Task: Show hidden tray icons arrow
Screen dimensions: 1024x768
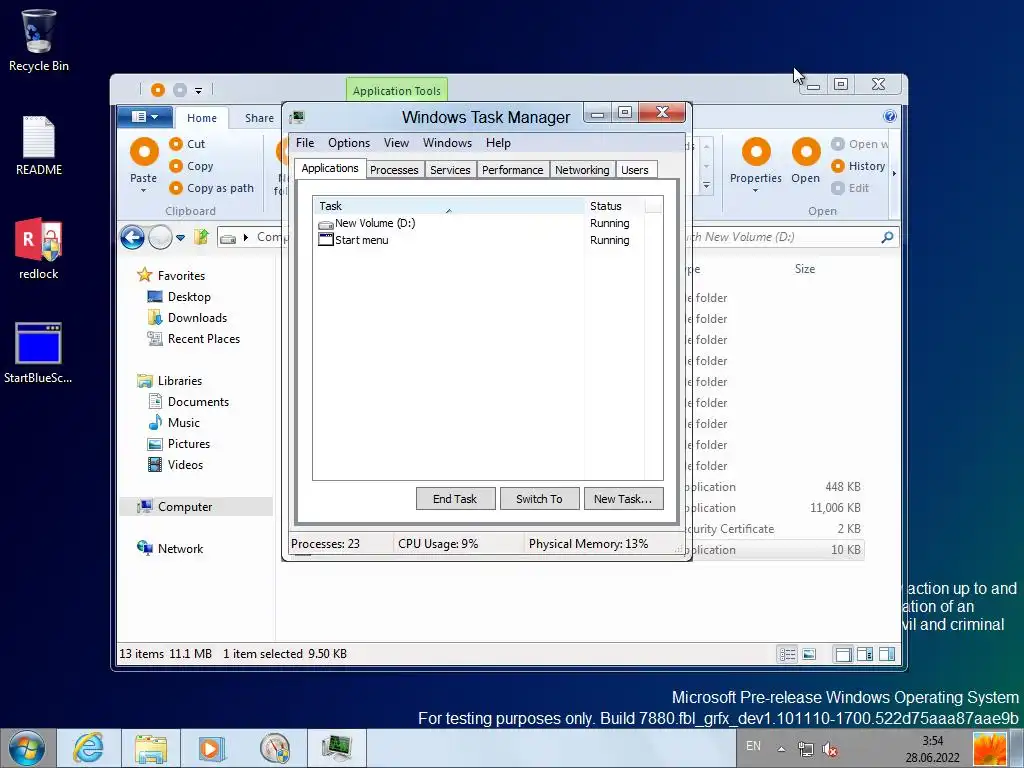Action: click(x=781, y=749)
